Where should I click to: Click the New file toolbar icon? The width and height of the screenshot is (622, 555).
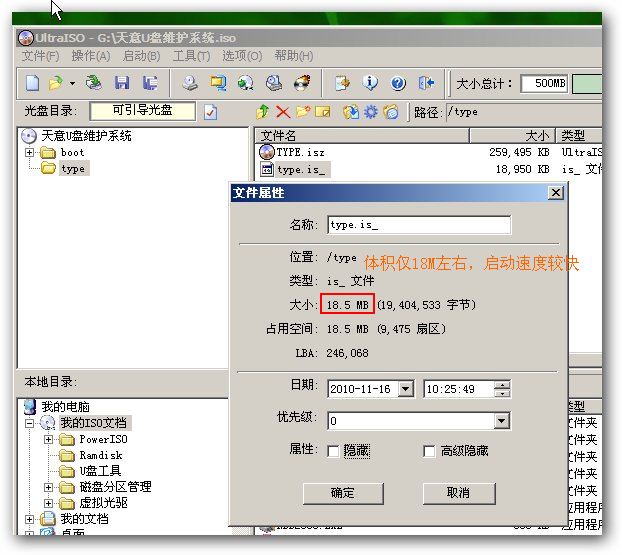click(33, 83)
